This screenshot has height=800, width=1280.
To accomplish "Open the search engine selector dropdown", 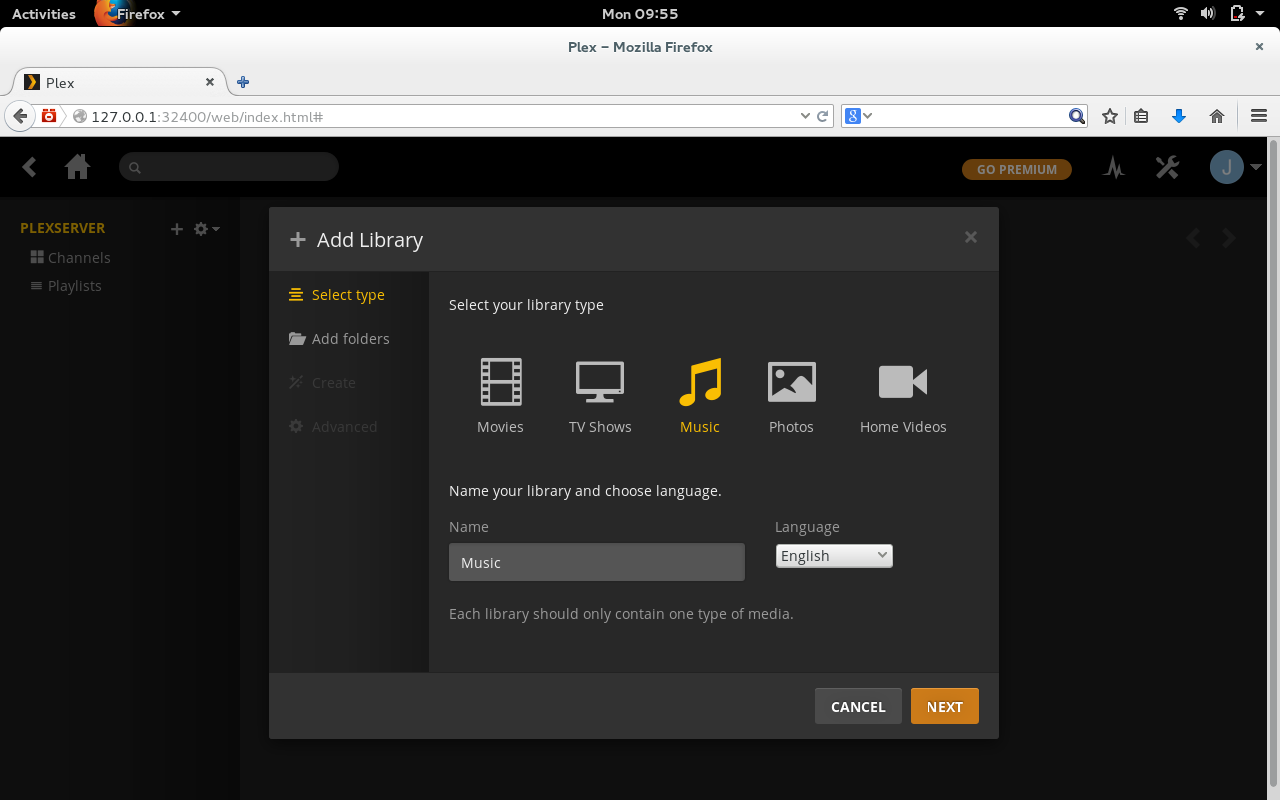I will point(859,116).
